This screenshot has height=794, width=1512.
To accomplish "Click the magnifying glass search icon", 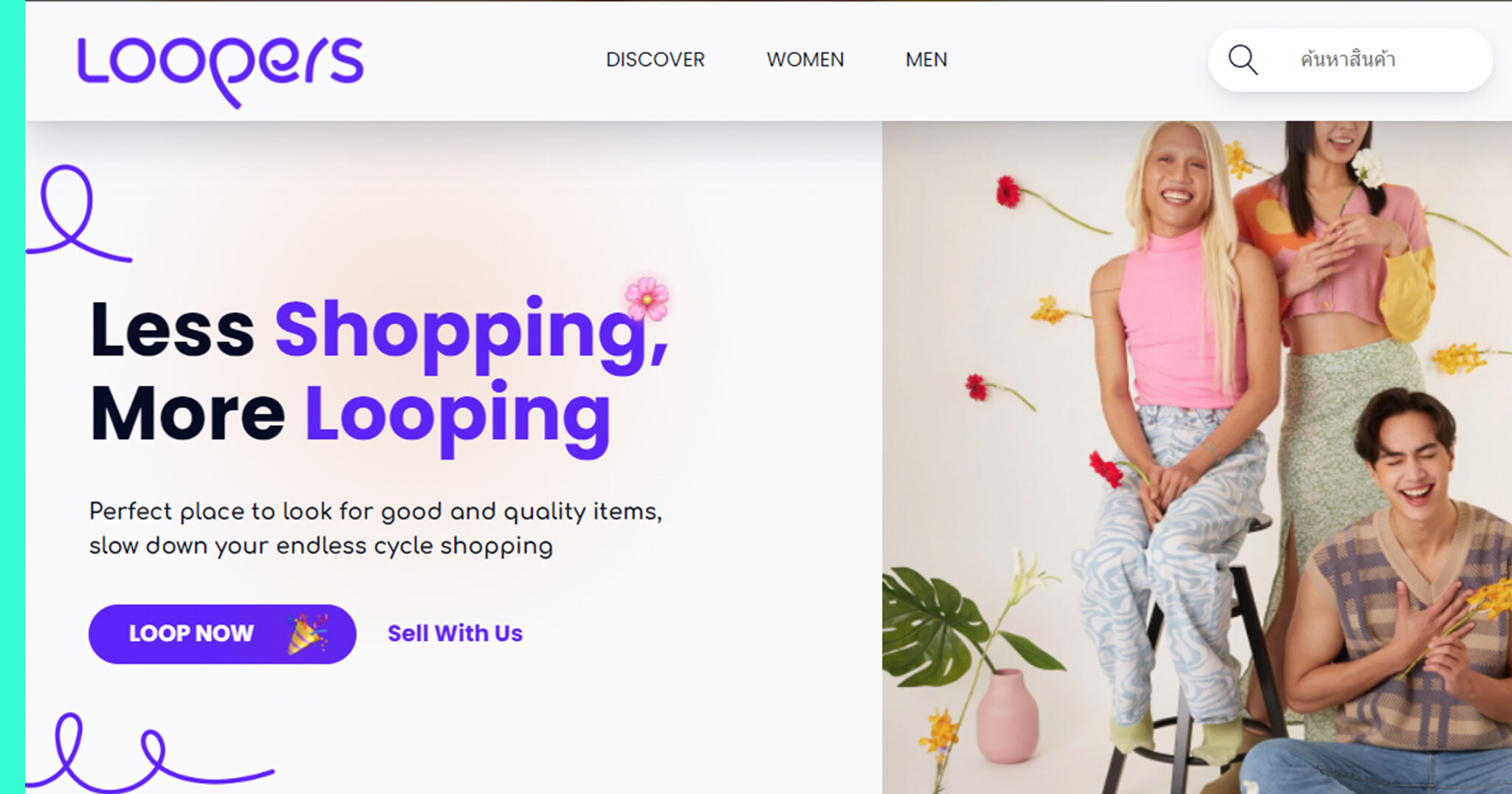I will click(x=1243, y=60).
